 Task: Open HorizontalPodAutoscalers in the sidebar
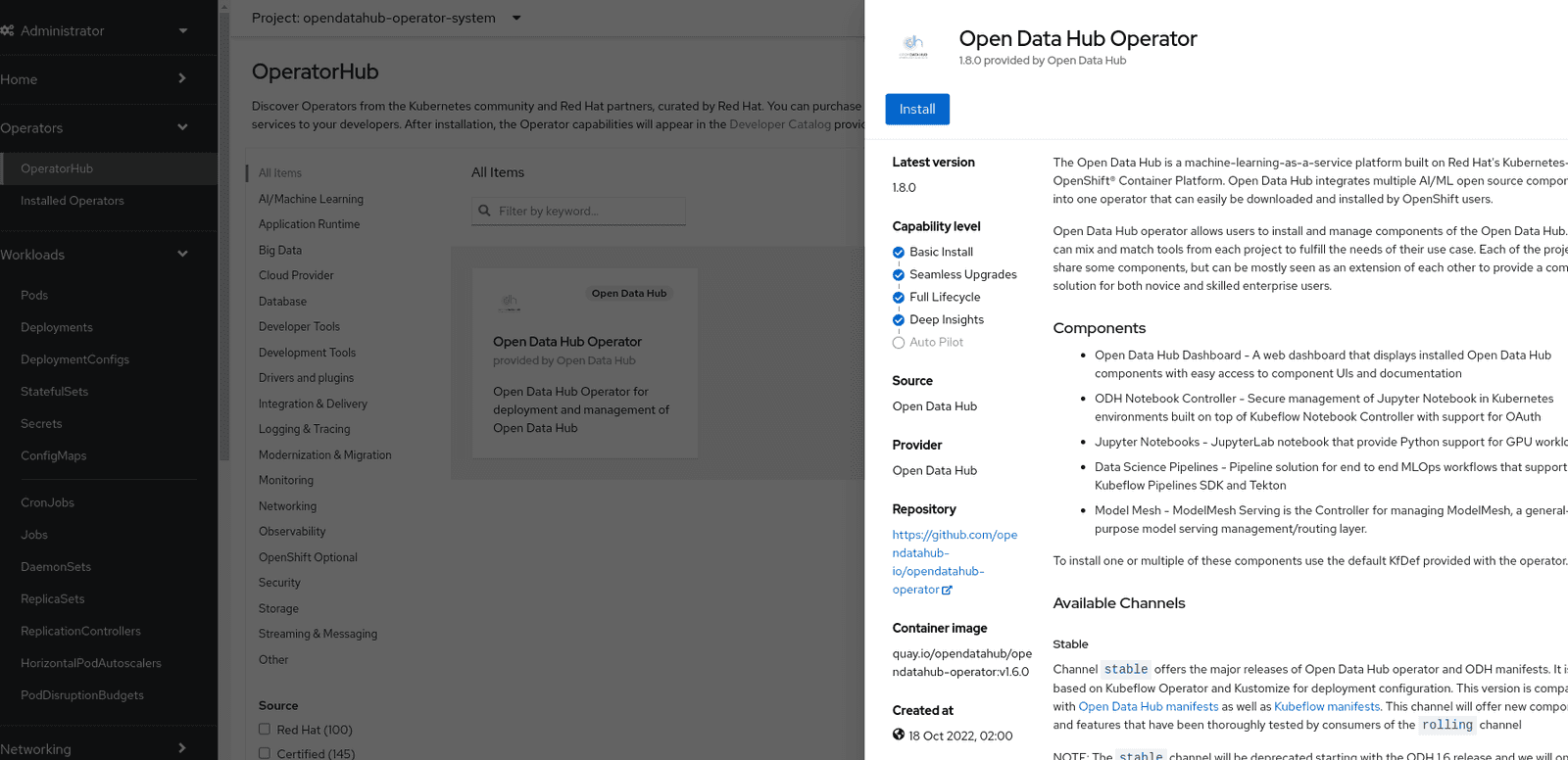(91, 664)
